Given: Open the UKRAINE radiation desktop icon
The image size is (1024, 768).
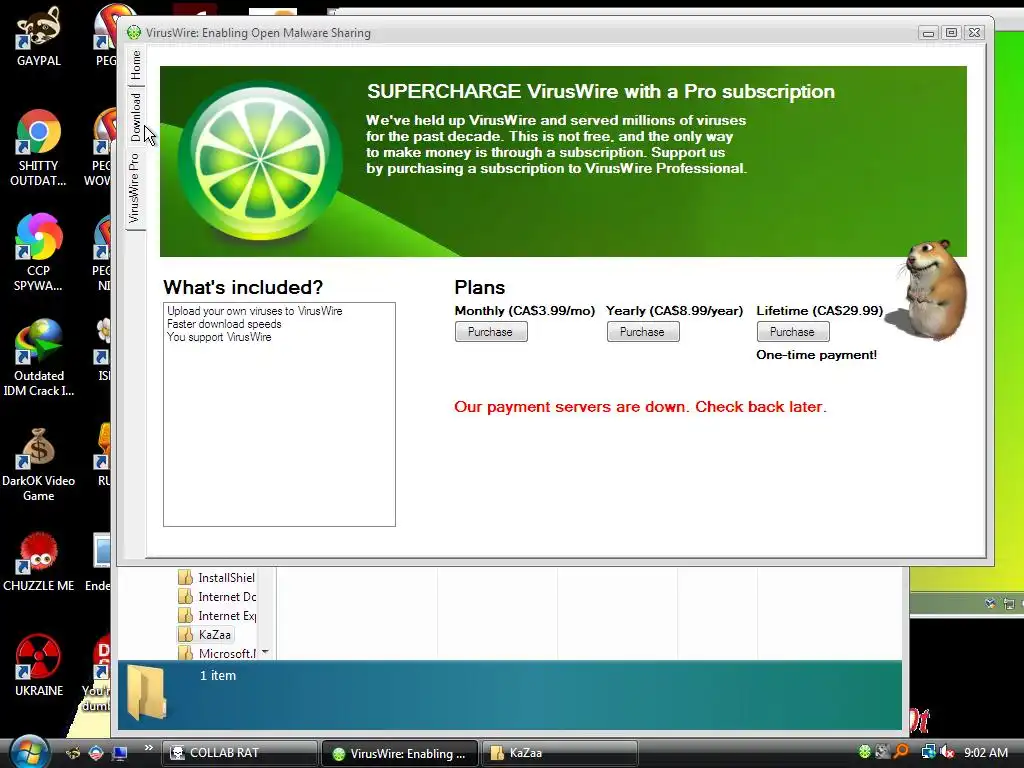Looking at the screenshot, I should pos(39,665).
